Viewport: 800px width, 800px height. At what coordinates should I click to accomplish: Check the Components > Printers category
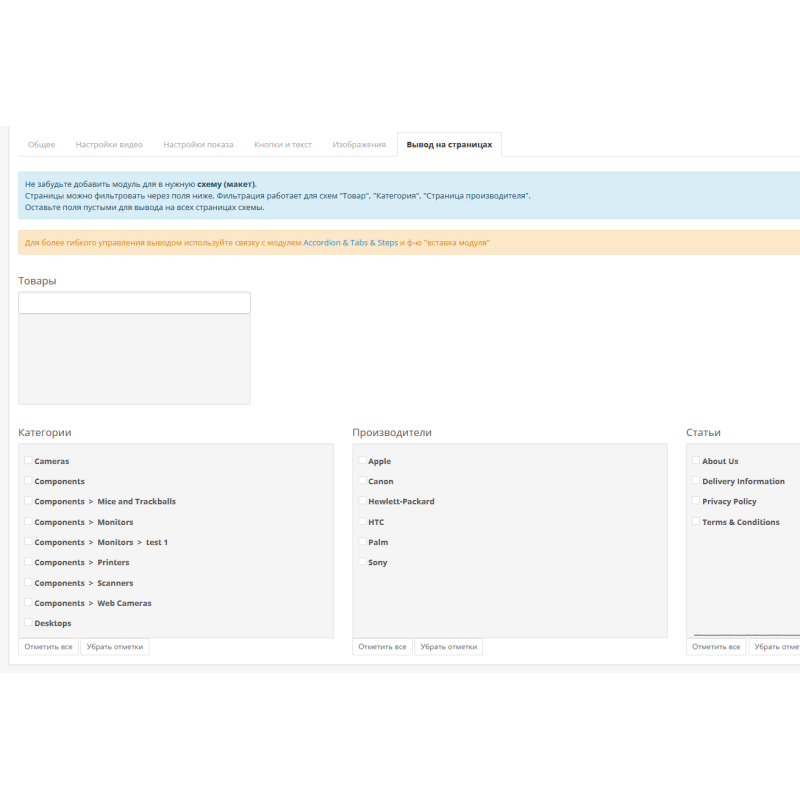click(x=27, y=562)
